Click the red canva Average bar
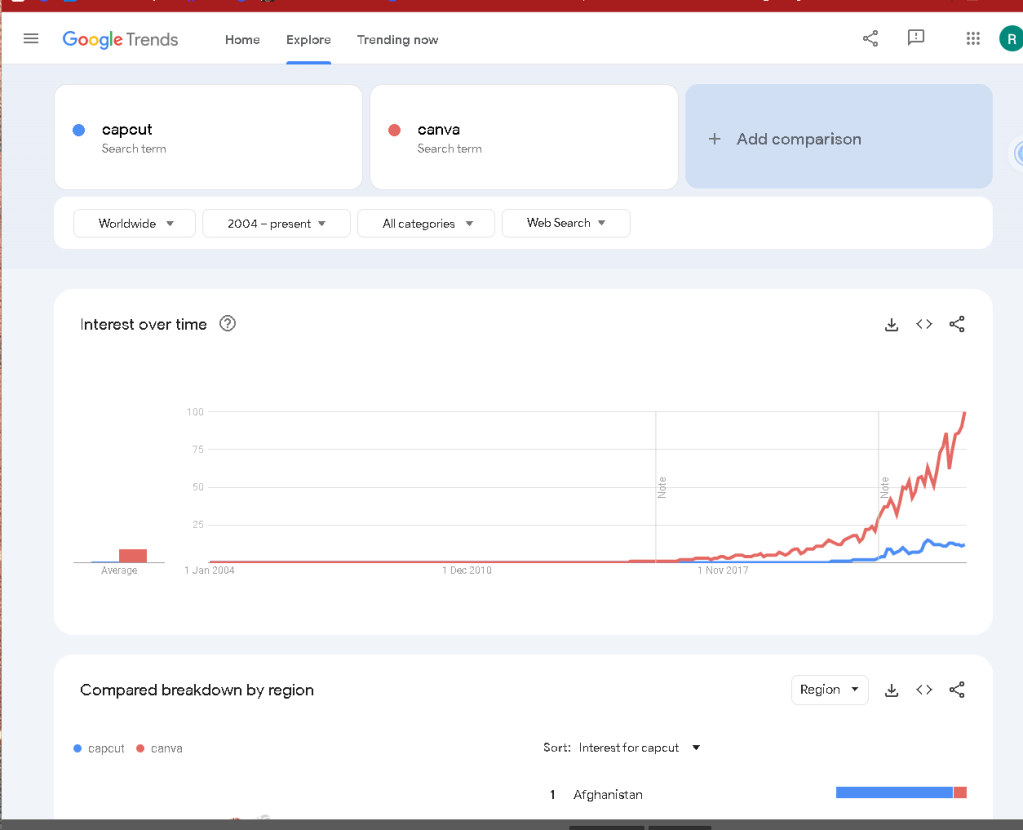The height and width of the screenshot is (830, 1023). coord(132,555)
